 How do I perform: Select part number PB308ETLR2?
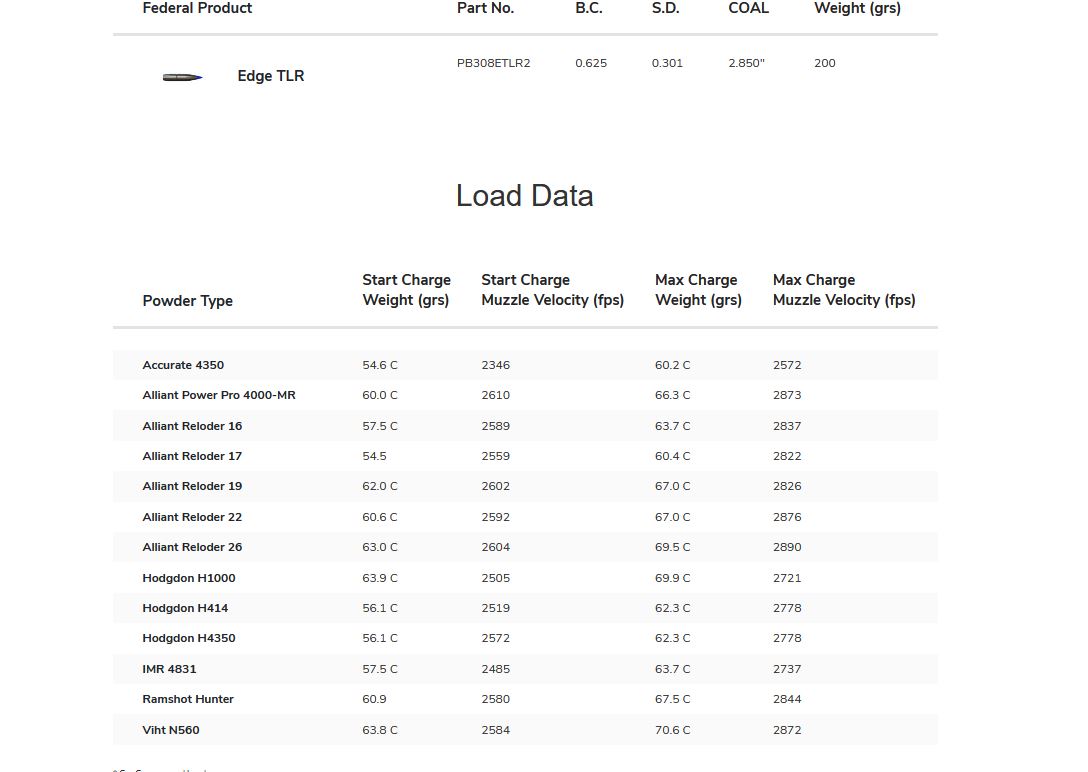click(493, 63)
